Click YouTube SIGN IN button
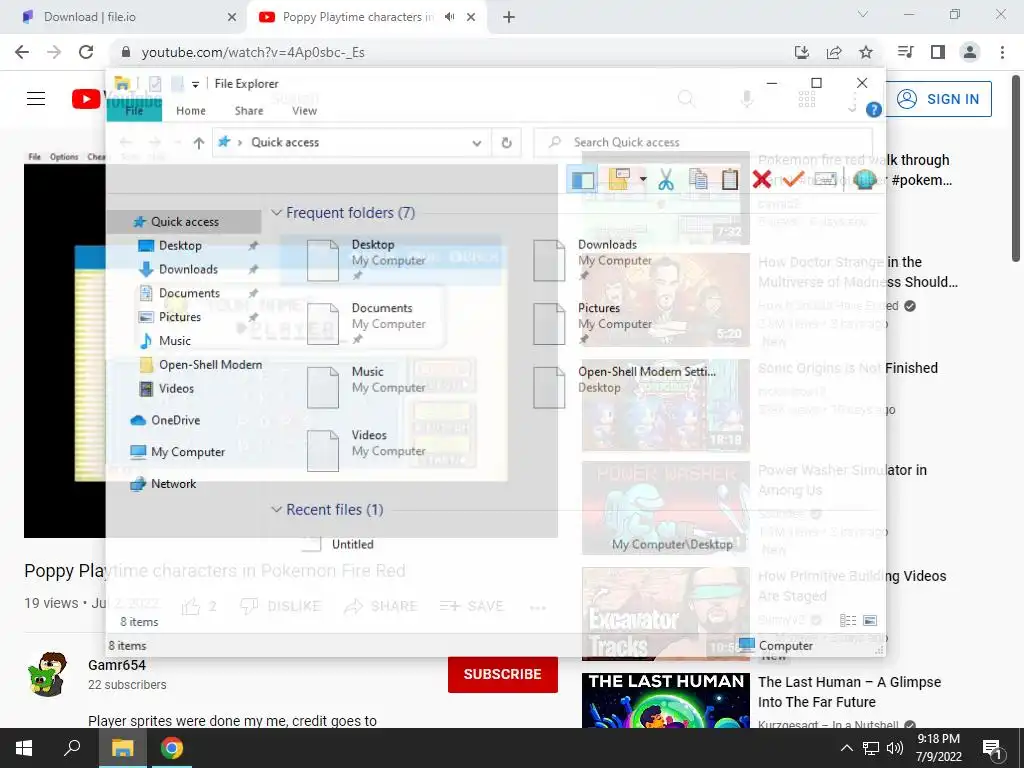 coord(939,99)
